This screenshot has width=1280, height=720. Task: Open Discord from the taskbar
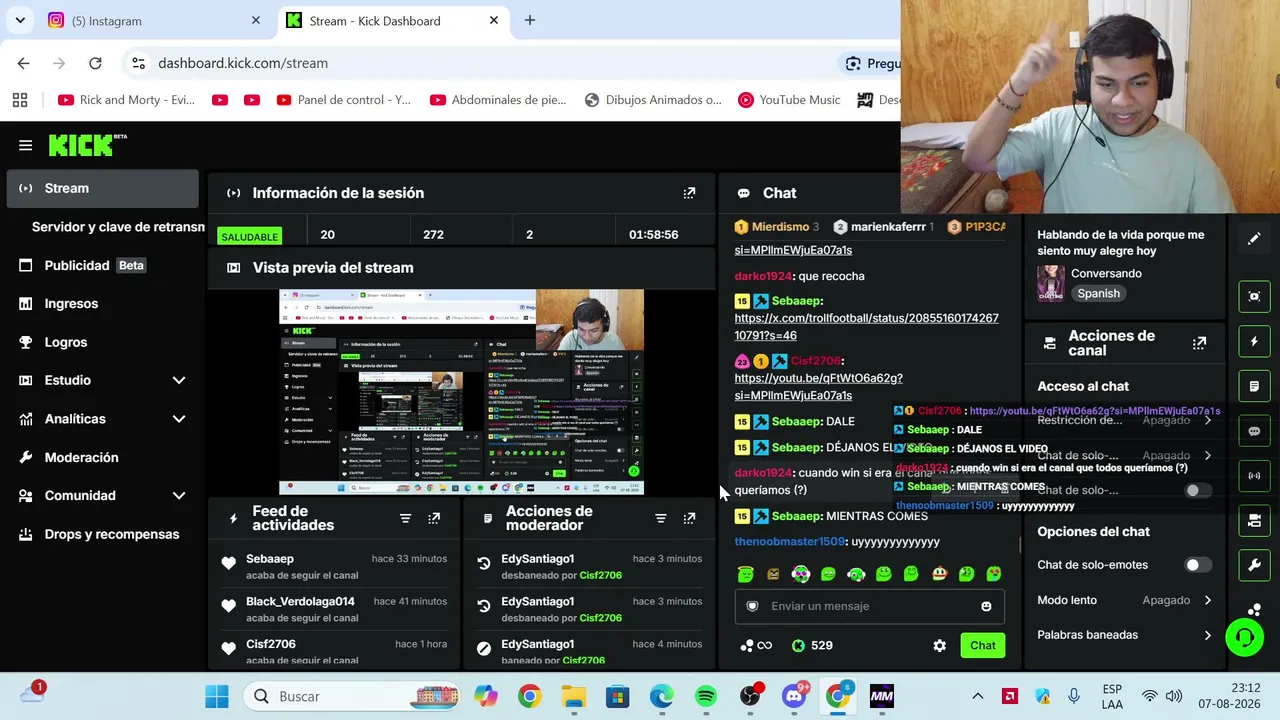pyautogui.click(x=794, y=696)
